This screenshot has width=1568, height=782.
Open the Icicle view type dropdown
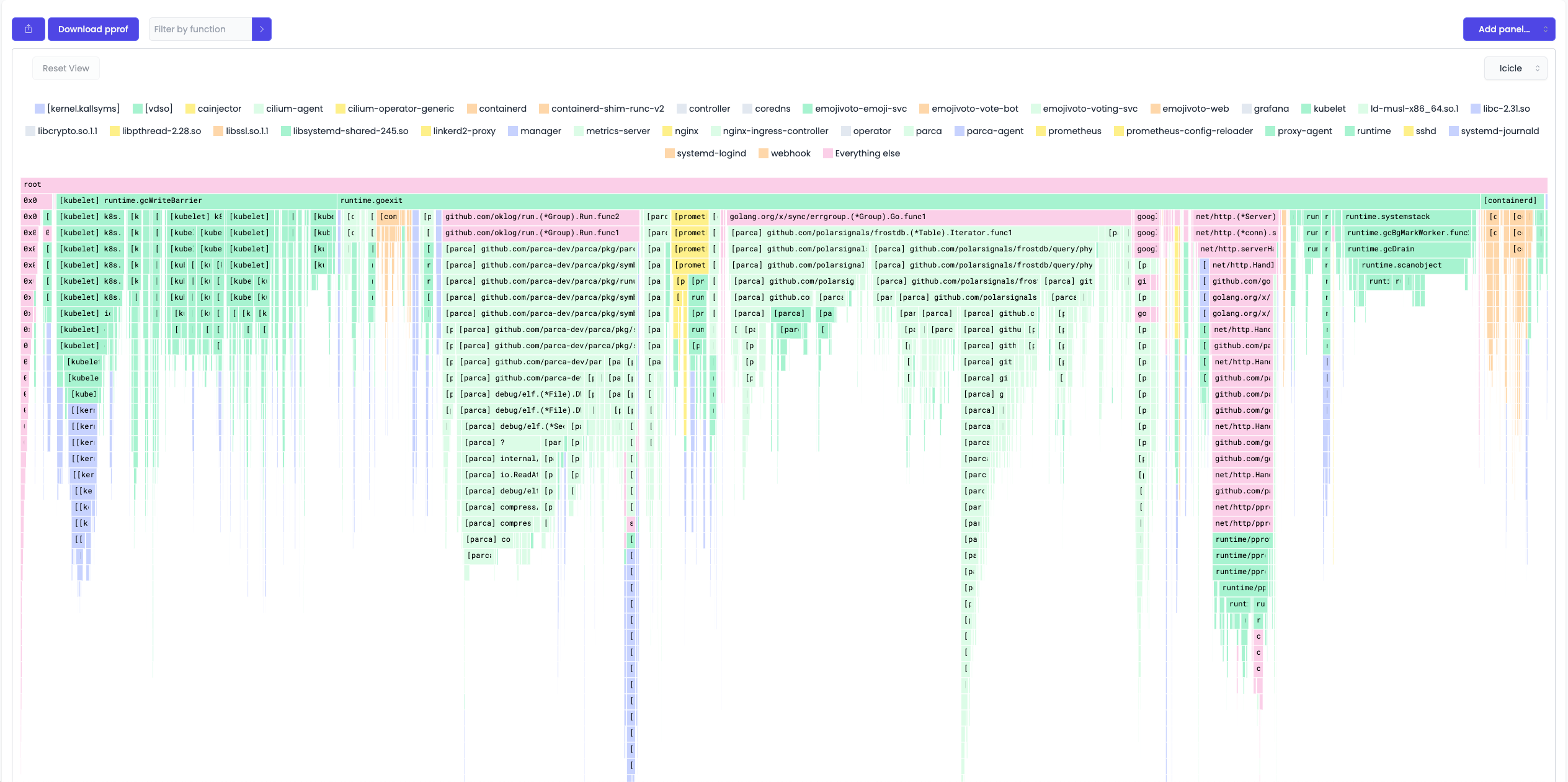point(1515,68)
